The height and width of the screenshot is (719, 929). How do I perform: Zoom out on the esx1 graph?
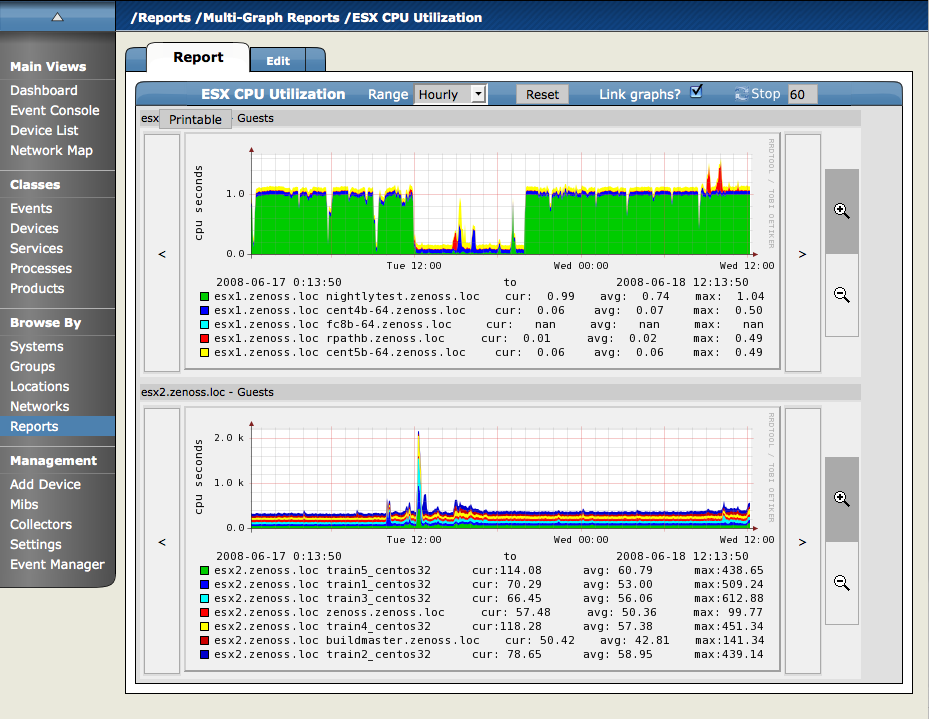841,295
